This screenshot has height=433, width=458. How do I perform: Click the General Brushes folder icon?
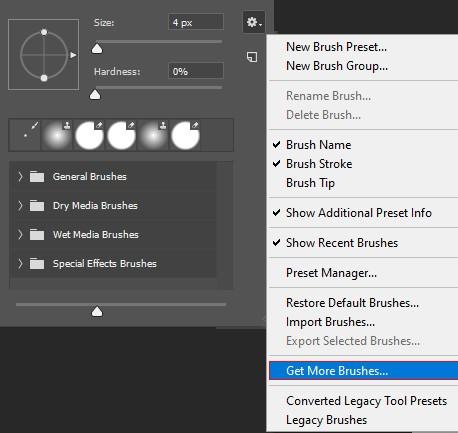tap(37, 176)
